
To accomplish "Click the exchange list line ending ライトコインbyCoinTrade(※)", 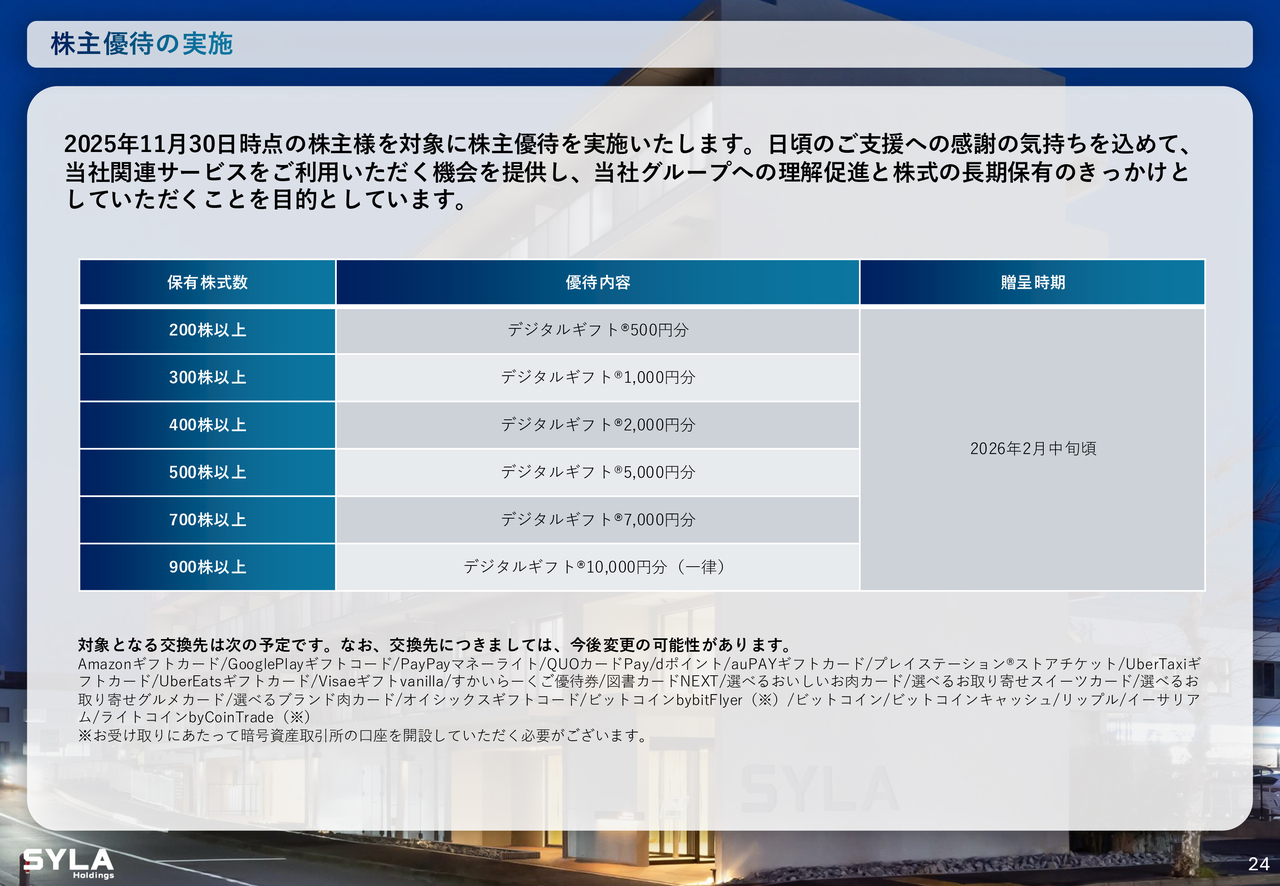I will point(194,718).
